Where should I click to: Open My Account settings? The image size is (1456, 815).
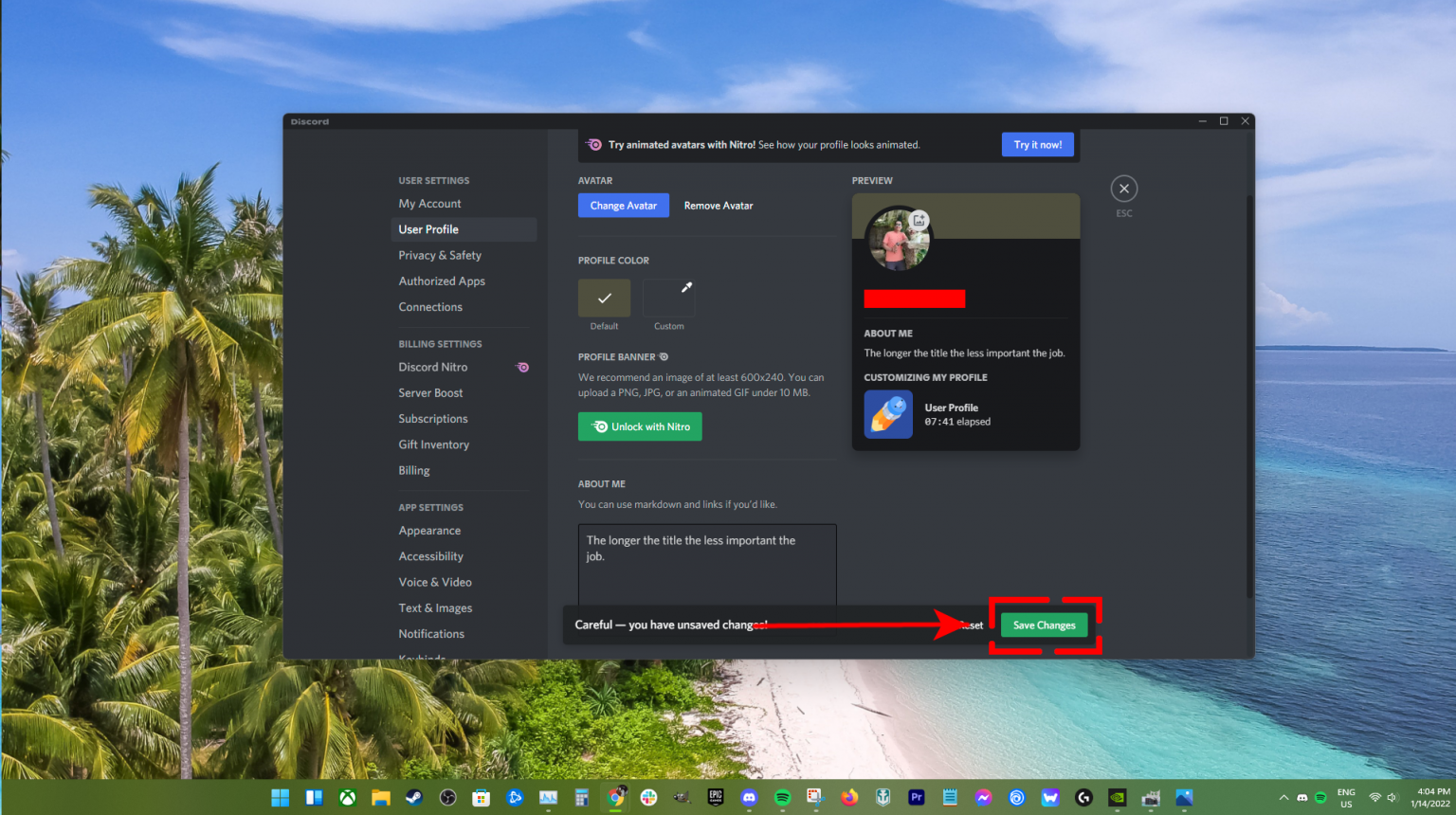coord(464,204)
